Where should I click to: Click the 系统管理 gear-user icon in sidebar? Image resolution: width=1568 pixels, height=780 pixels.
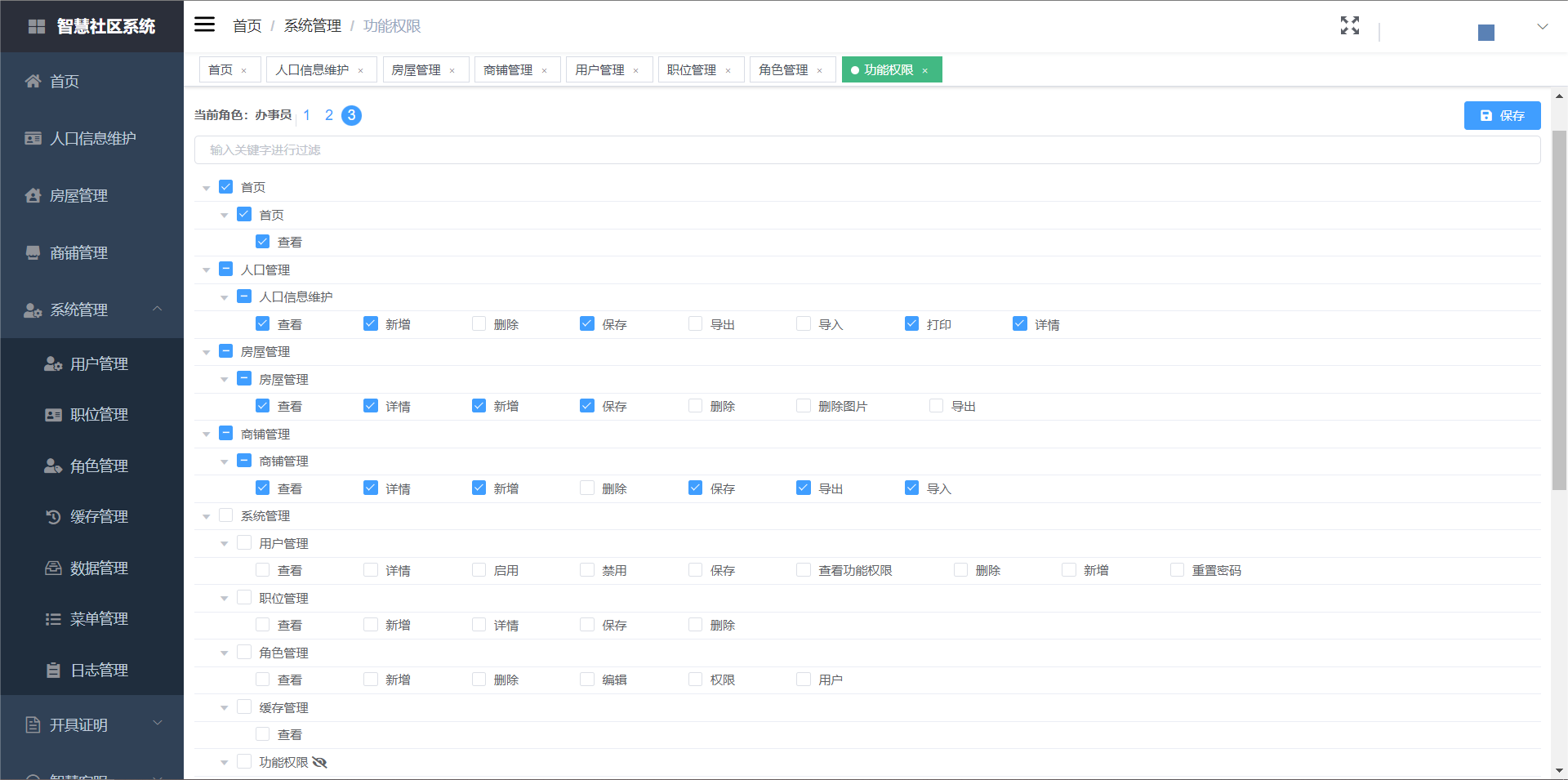(x=33, y=310)
